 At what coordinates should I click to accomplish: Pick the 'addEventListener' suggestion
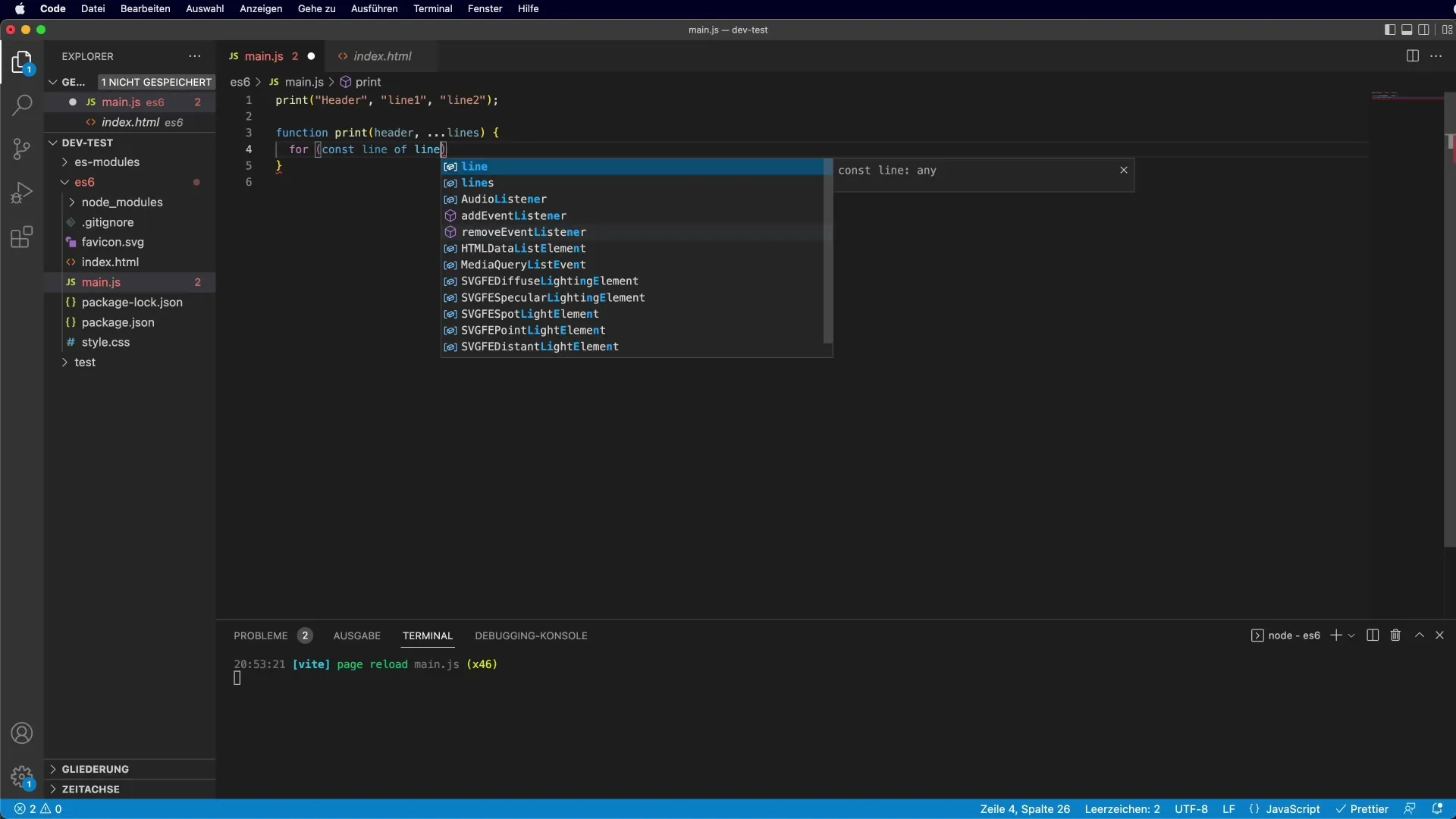633,216
